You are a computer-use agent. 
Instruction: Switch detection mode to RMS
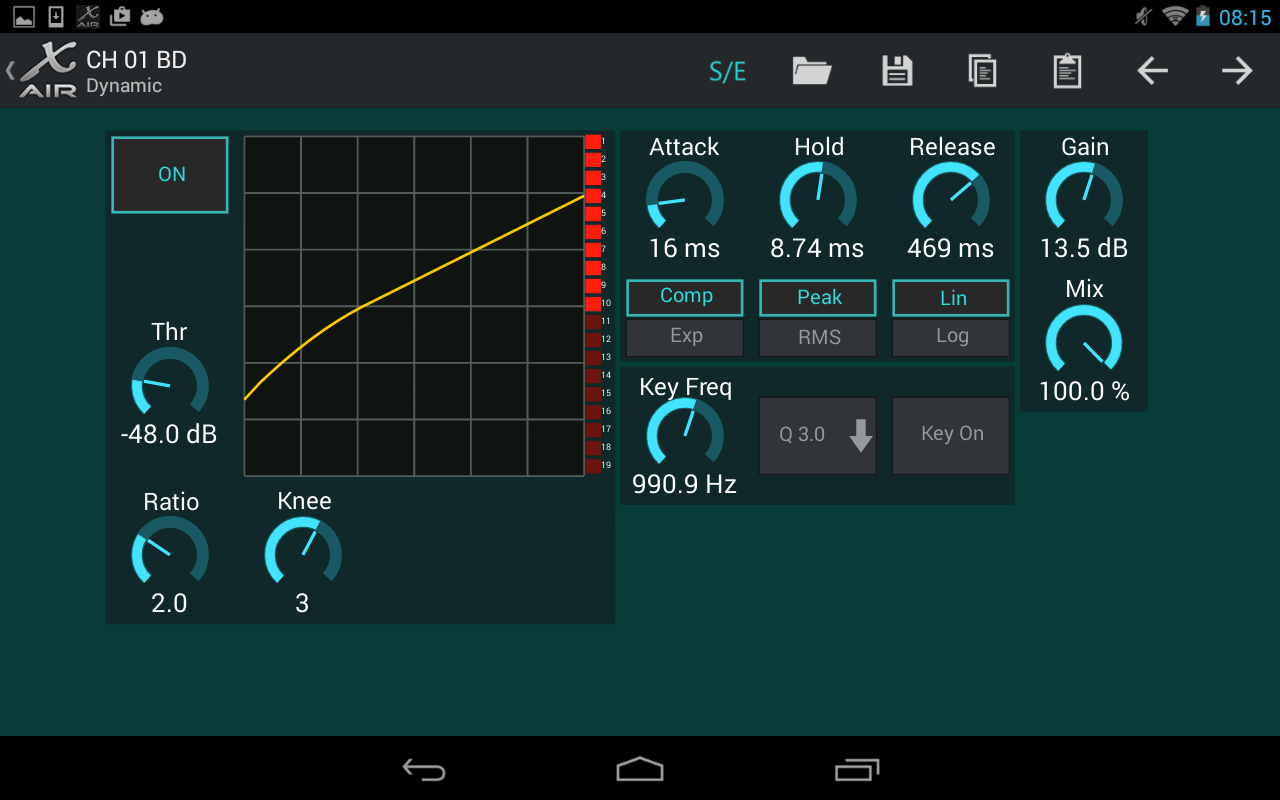coord(817,337)
